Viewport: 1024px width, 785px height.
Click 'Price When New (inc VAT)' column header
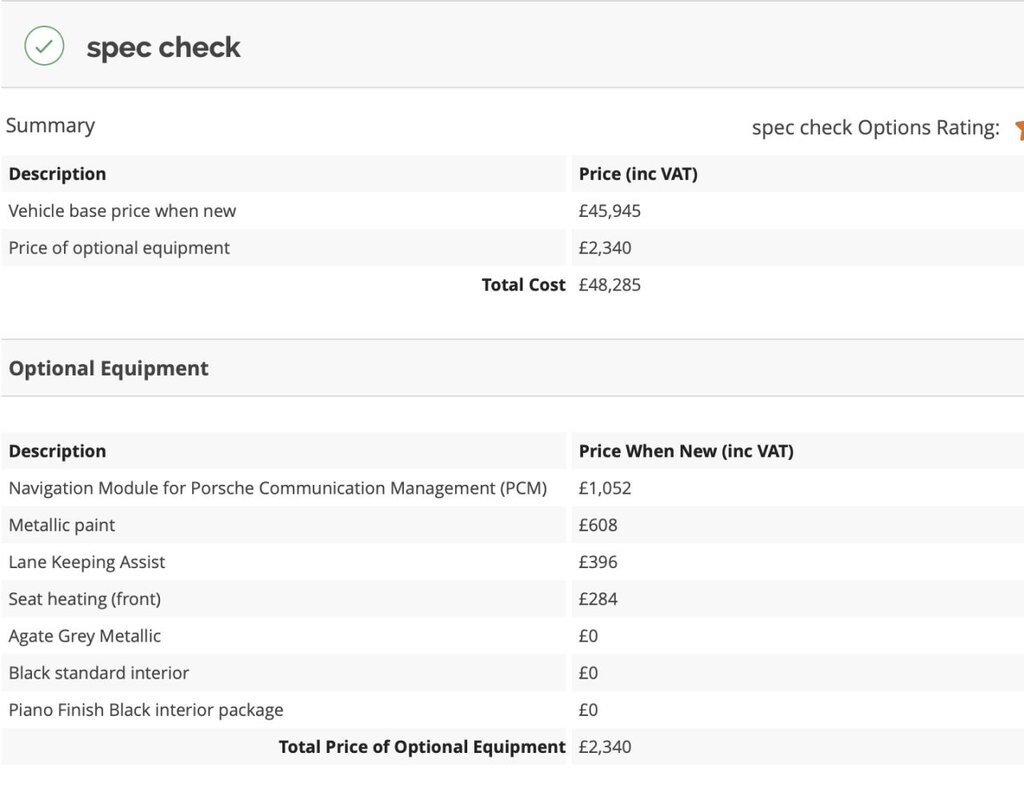point(685,451)
